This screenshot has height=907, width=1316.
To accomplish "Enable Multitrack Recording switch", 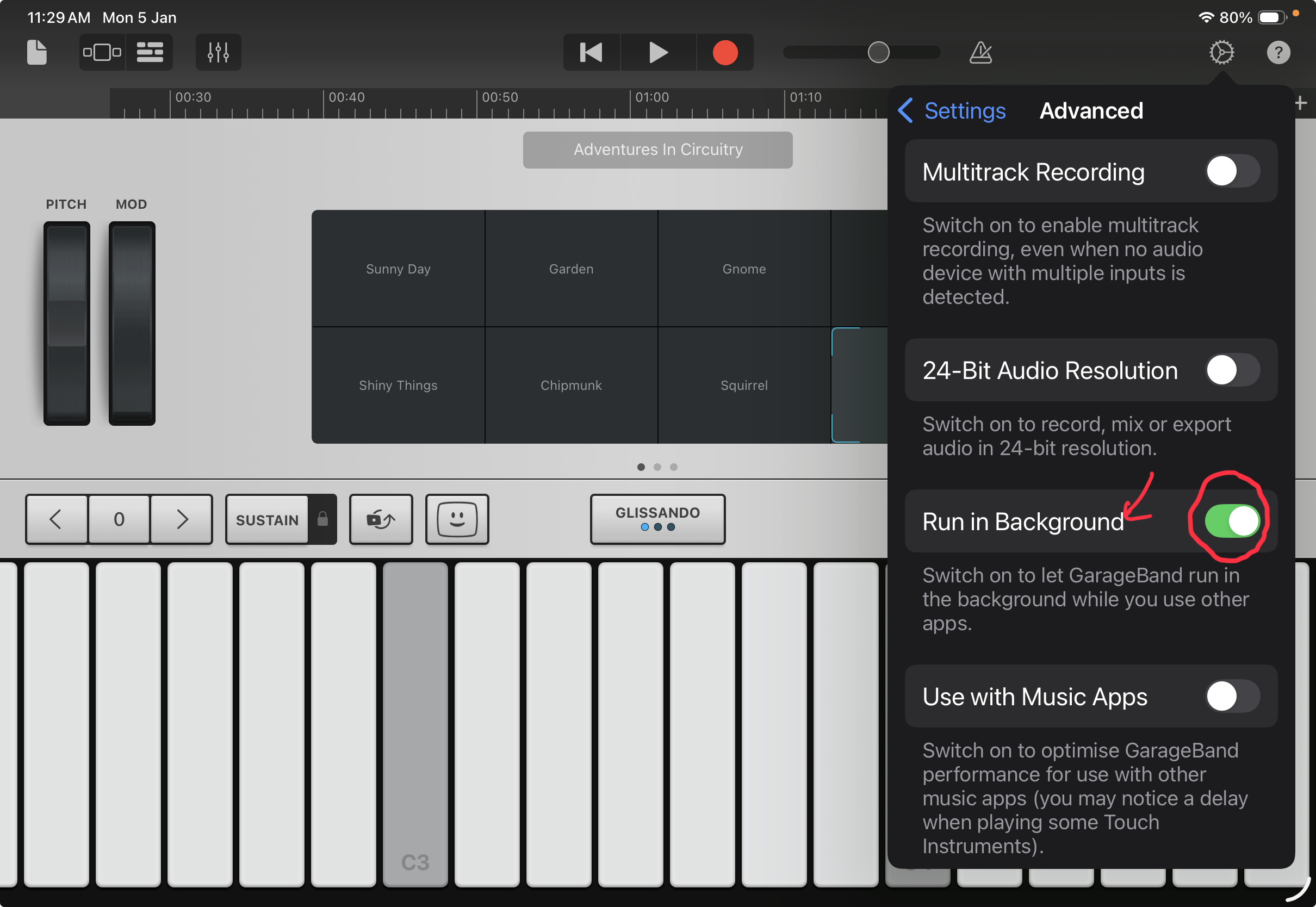I will tap(1232, 171).
